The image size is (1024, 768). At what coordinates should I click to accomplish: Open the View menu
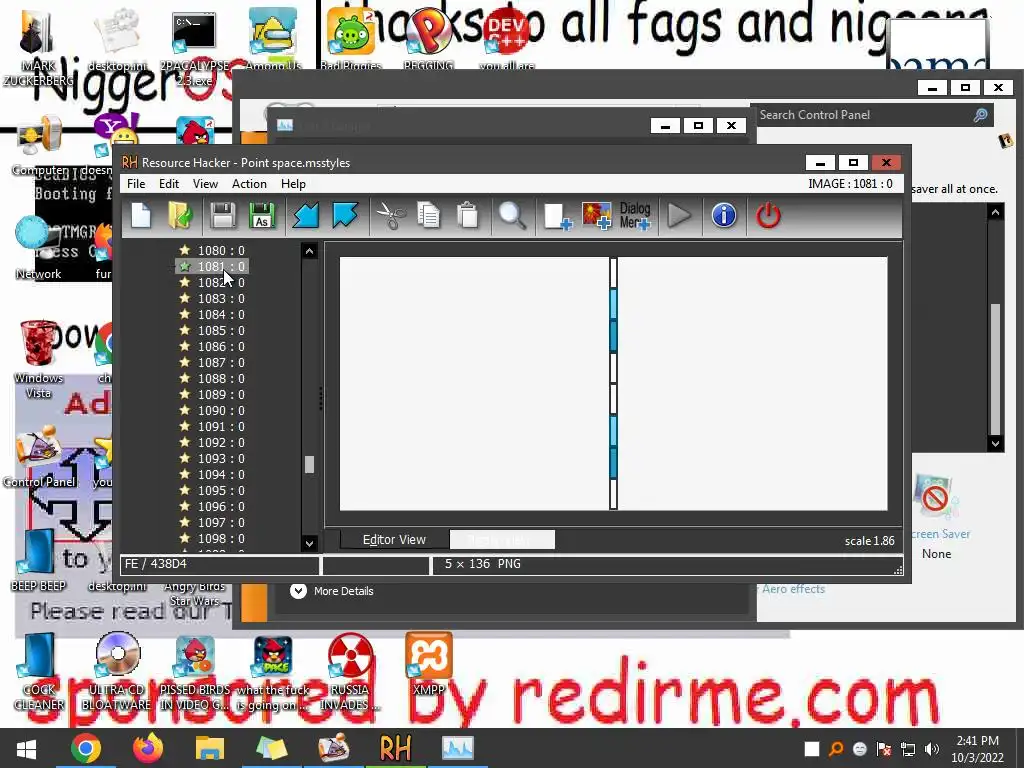coord(205,184)
